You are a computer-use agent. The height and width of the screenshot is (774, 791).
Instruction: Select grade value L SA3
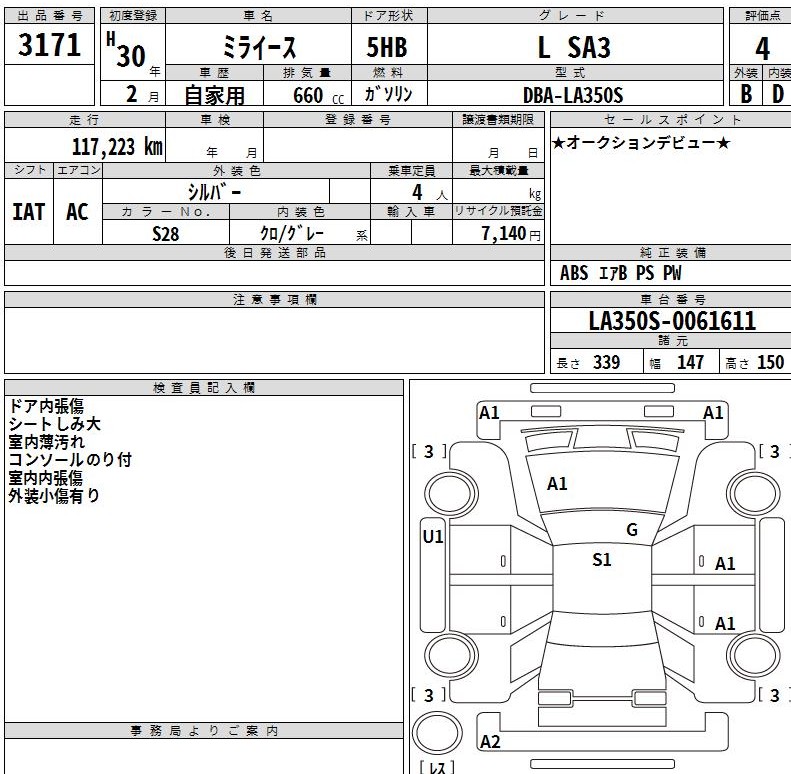pos(574,48)
